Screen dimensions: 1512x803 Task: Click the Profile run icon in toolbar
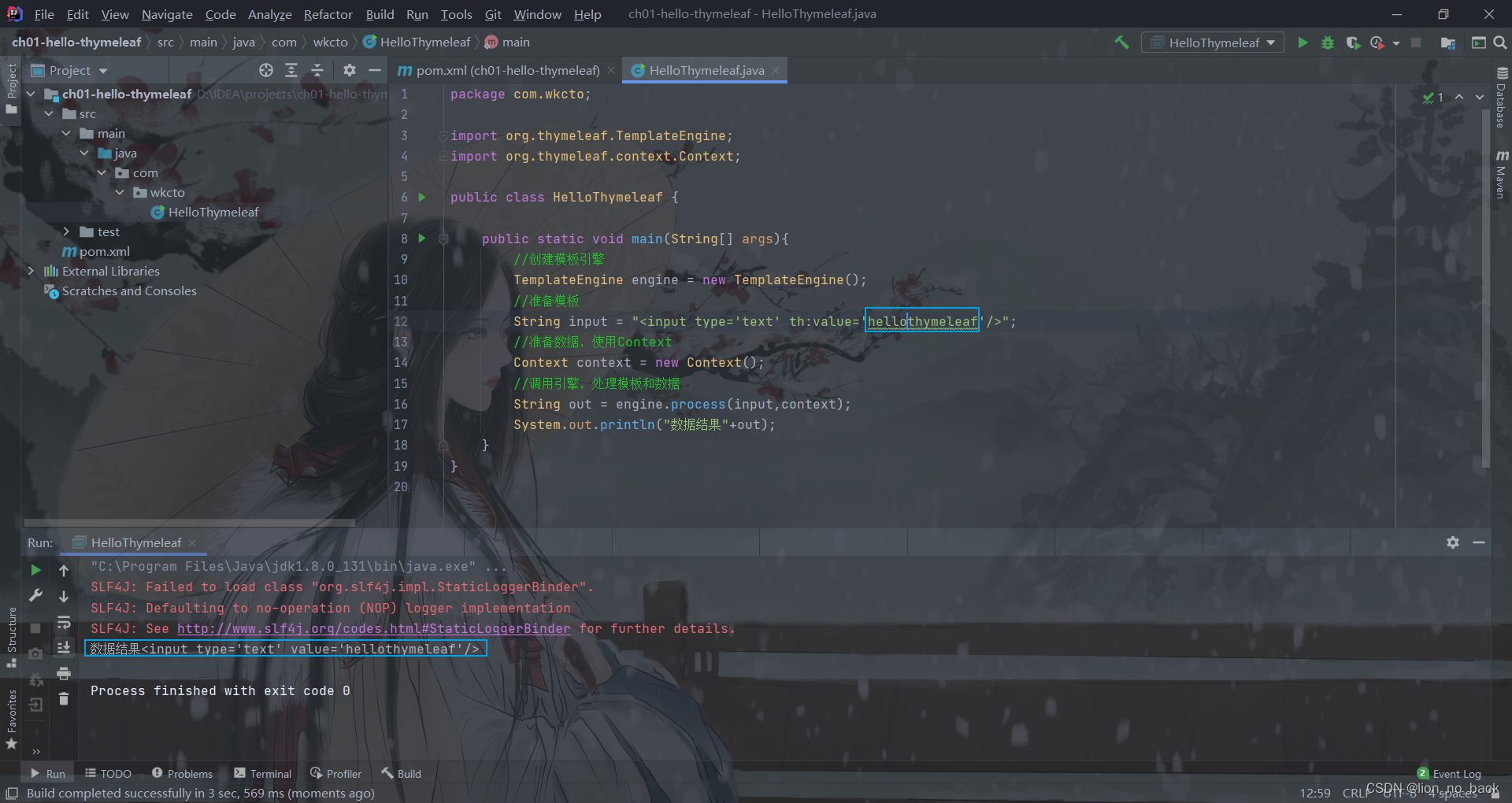pos(1377,43)
